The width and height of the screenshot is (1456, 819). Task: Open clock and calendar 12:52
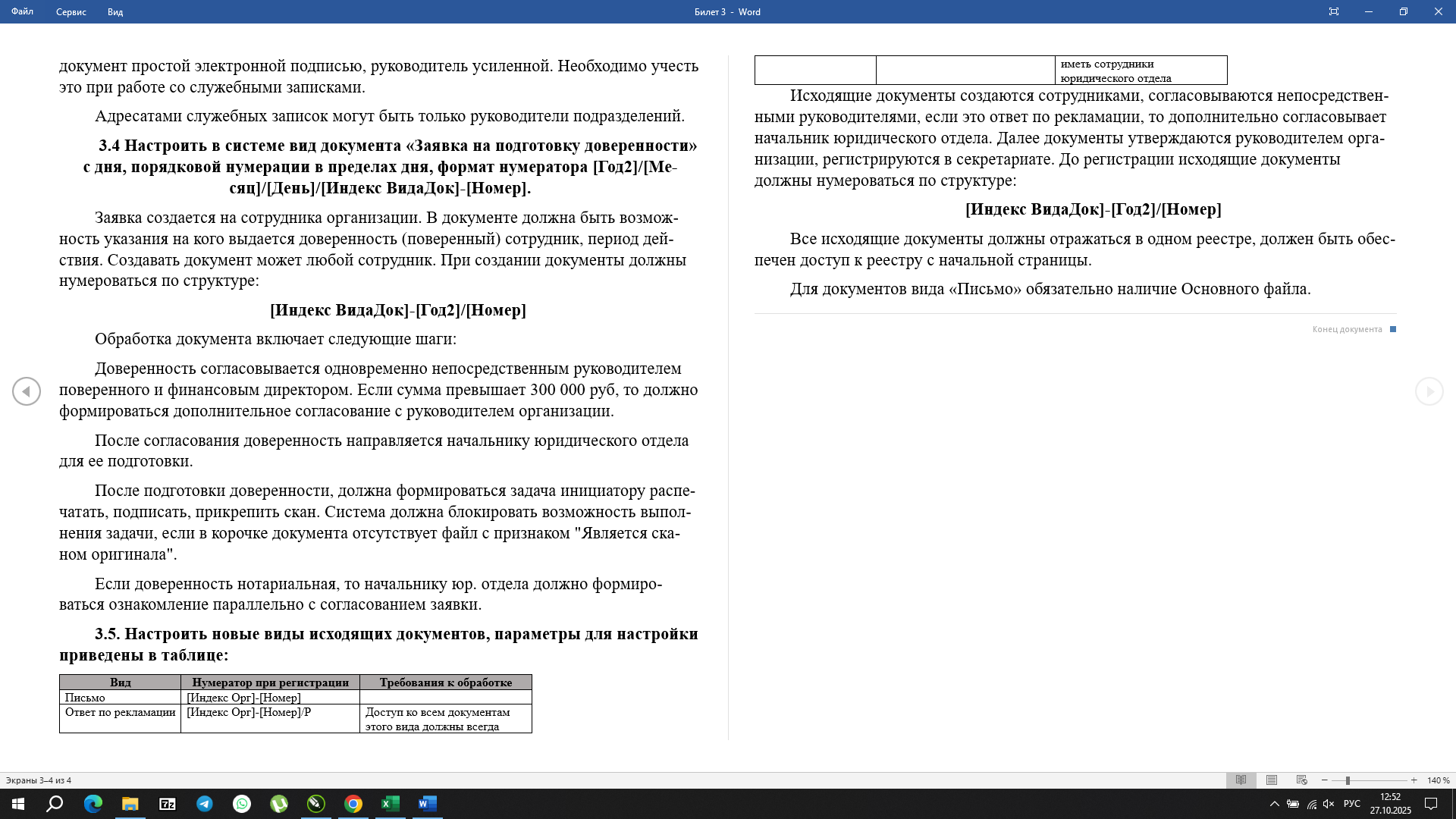click(1391, 804)
